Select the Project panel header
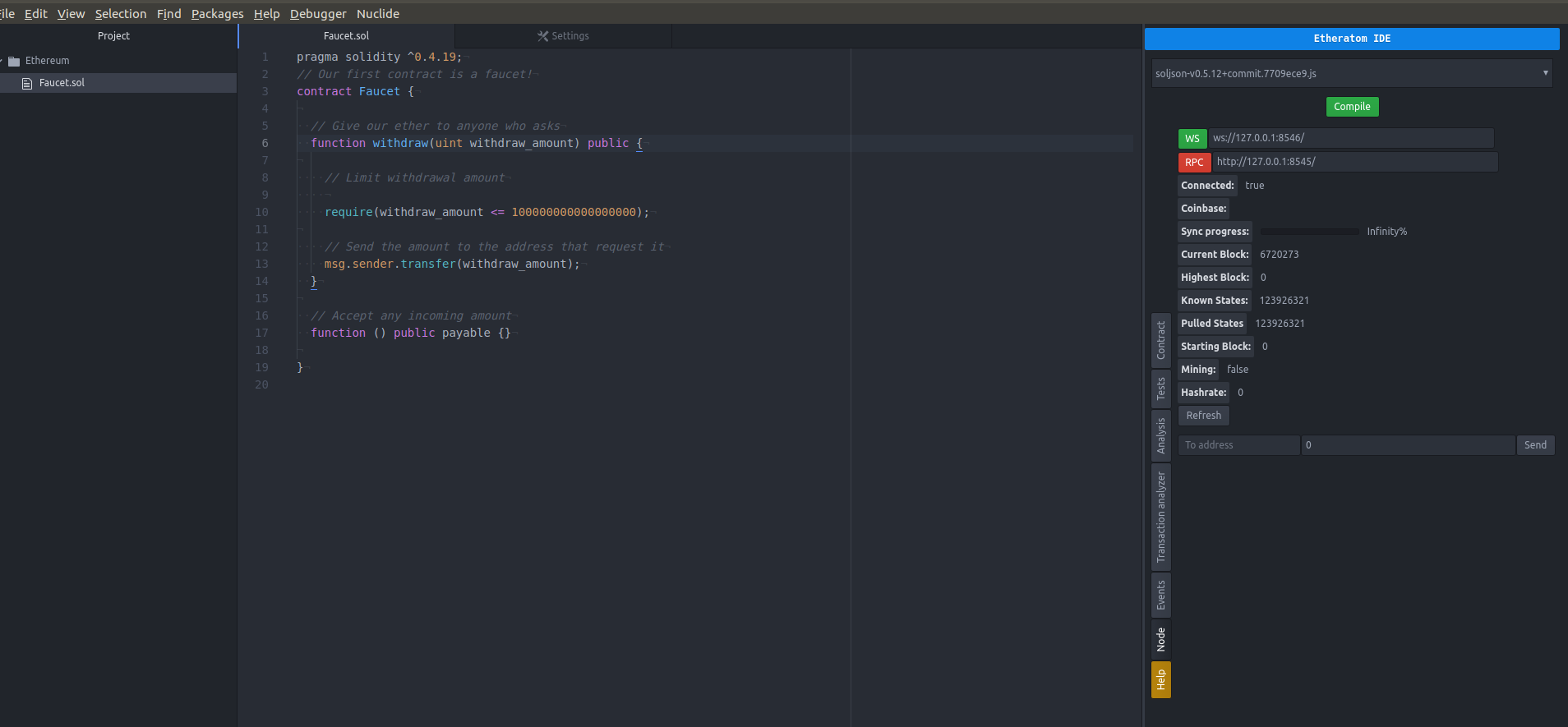 pyautogui.click(x=113, y=36)
